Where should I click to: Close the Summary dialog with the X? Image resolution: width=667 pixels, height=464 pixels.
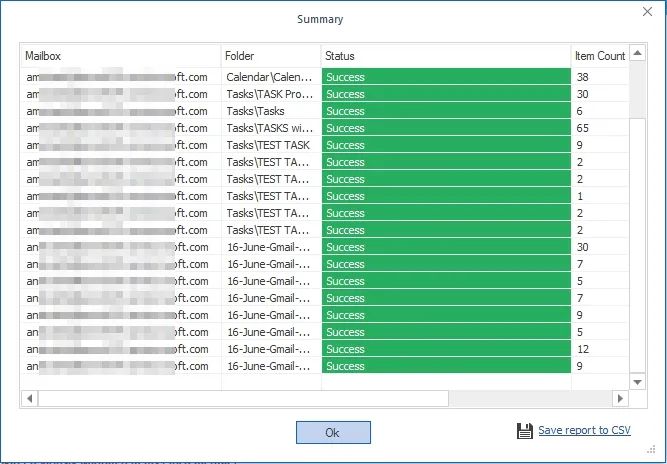pos(647,11)
